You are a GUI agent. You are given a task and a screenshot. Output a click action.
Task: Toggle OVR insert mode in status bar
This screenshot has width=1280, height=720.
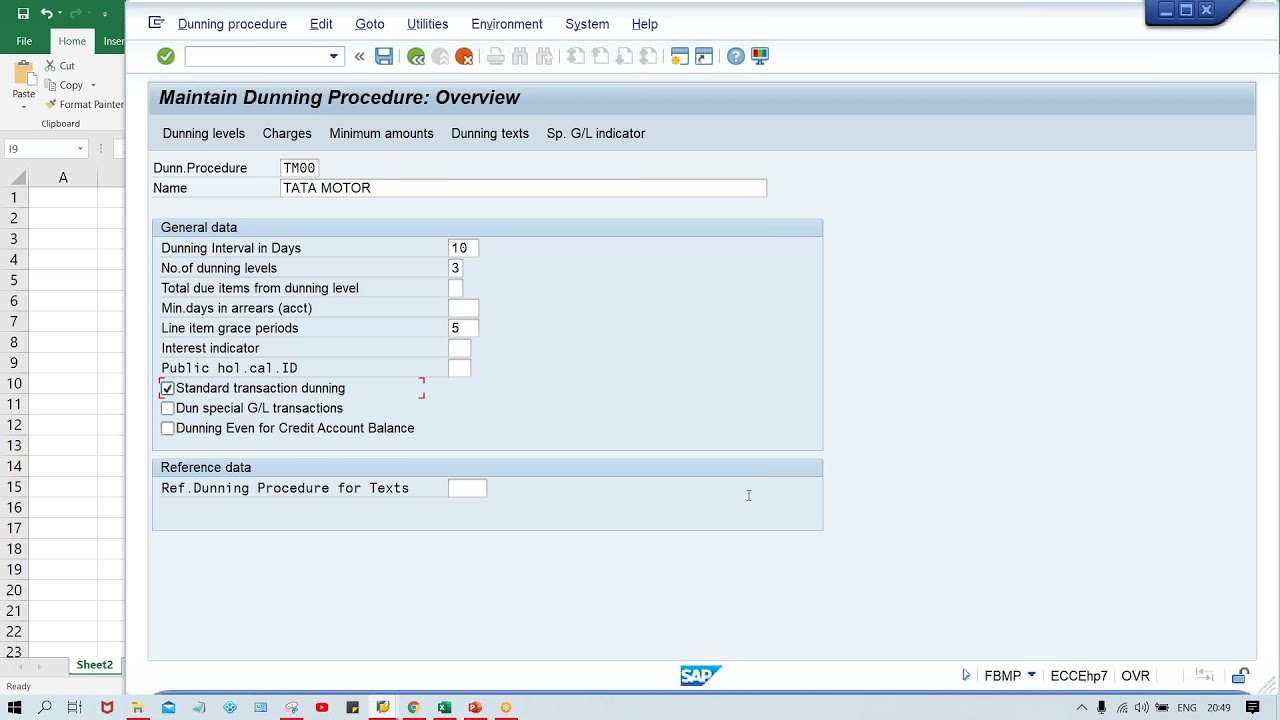(x=1135, y=676)
